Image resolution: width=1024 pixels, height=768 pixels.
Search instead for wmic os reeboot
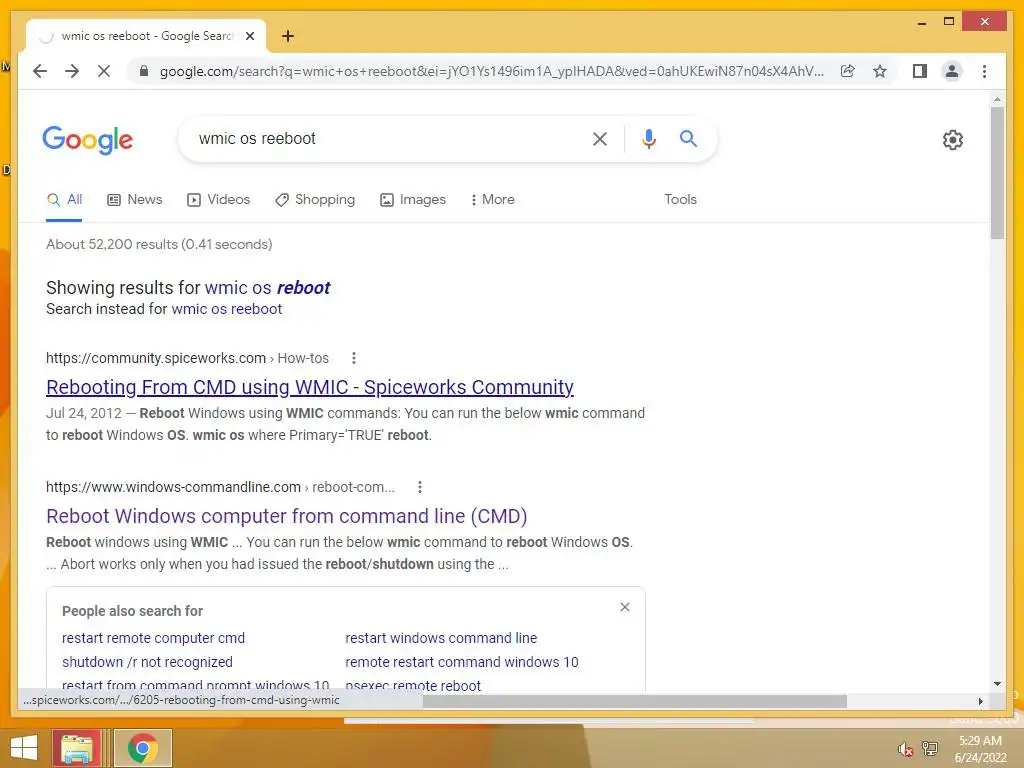click(227, 309)
